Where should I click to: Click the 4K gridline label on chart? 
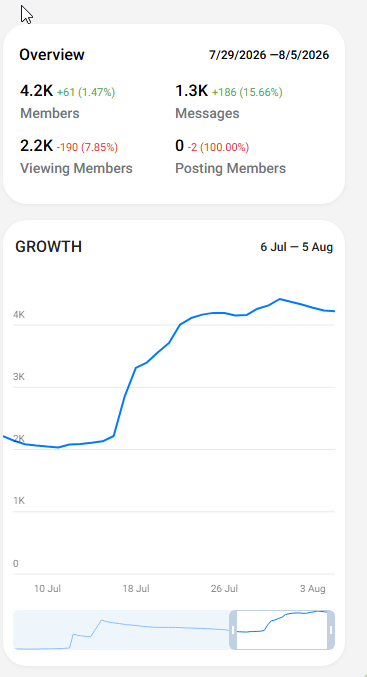point(19,315)
